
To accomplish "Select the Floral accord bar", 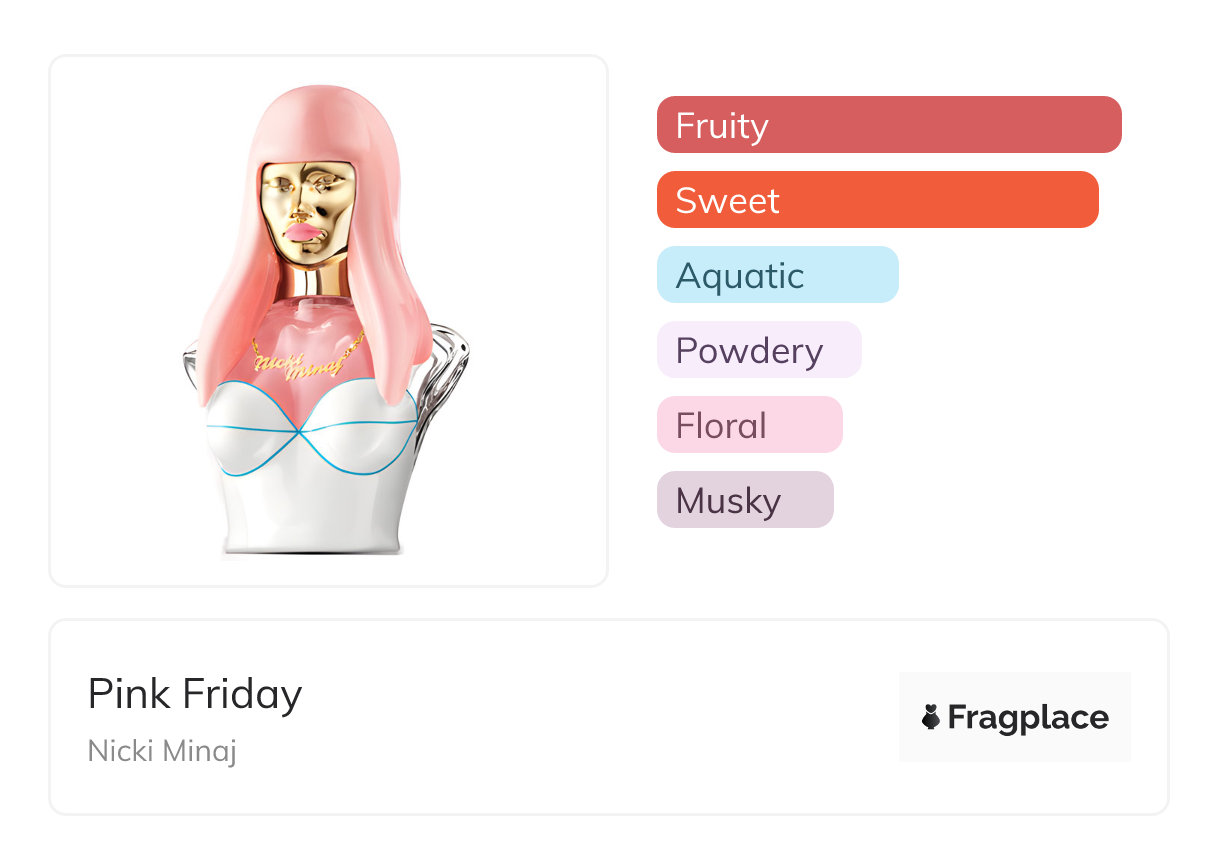I will point(749,425).
